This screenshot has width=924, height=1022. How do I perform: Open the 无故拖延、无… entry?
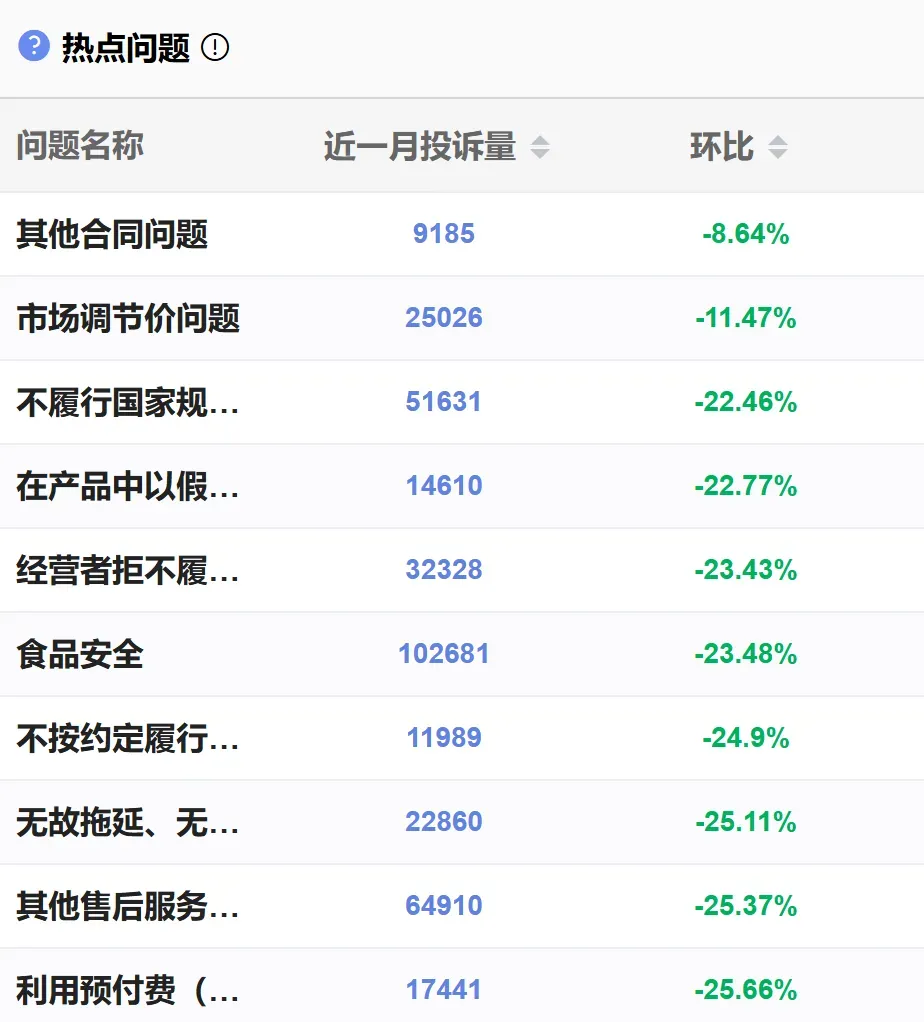[x=128, y=823]
